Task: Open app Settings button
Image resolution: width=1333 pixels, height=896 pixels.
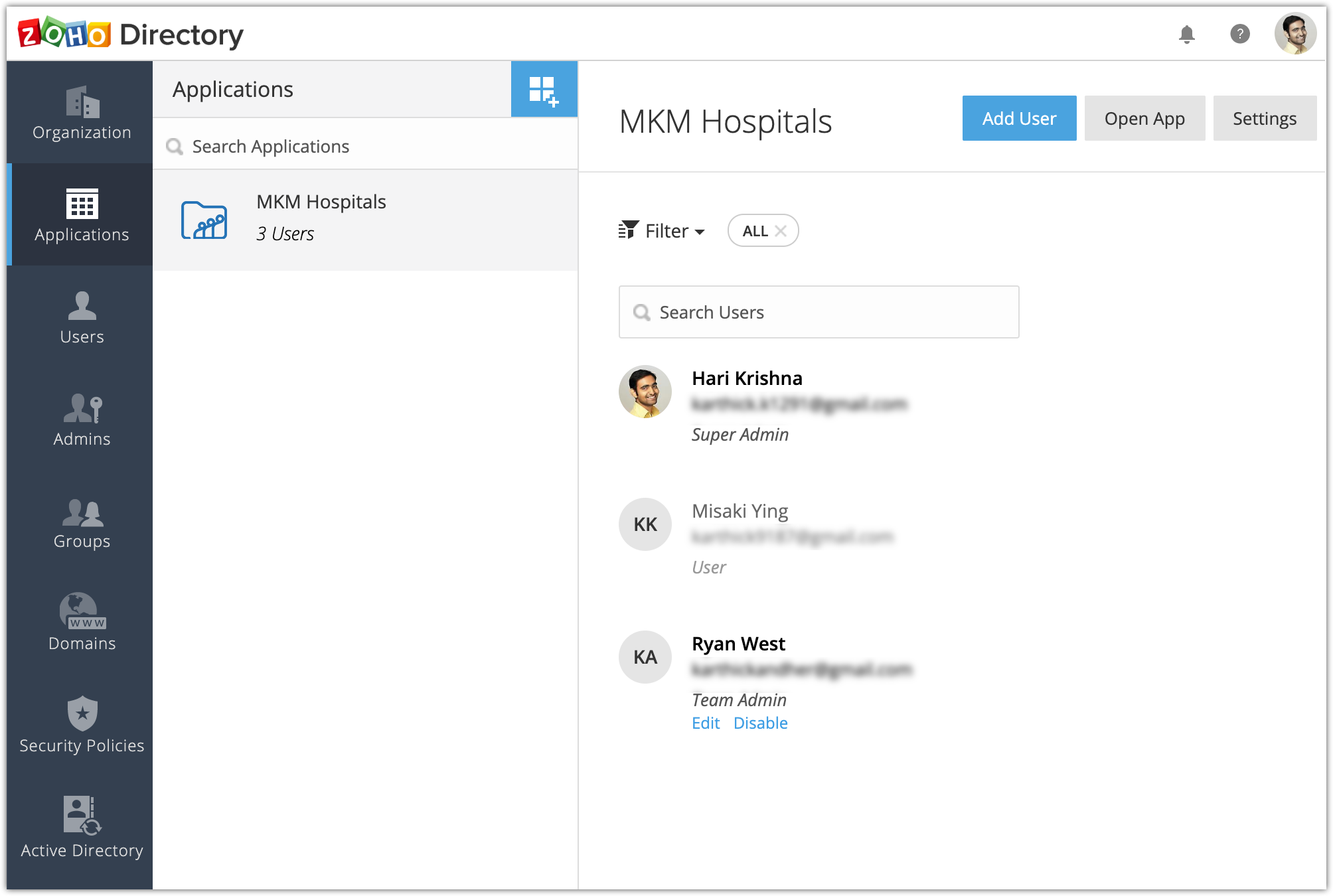Action: [1264, 118]
